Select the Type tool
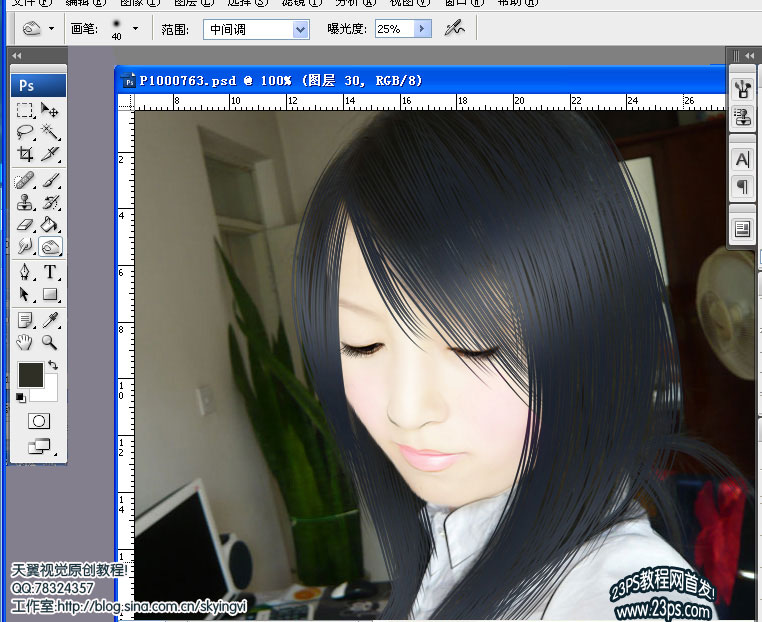Image resolution: width=762 pixels, height=622 pixels. 50,272
